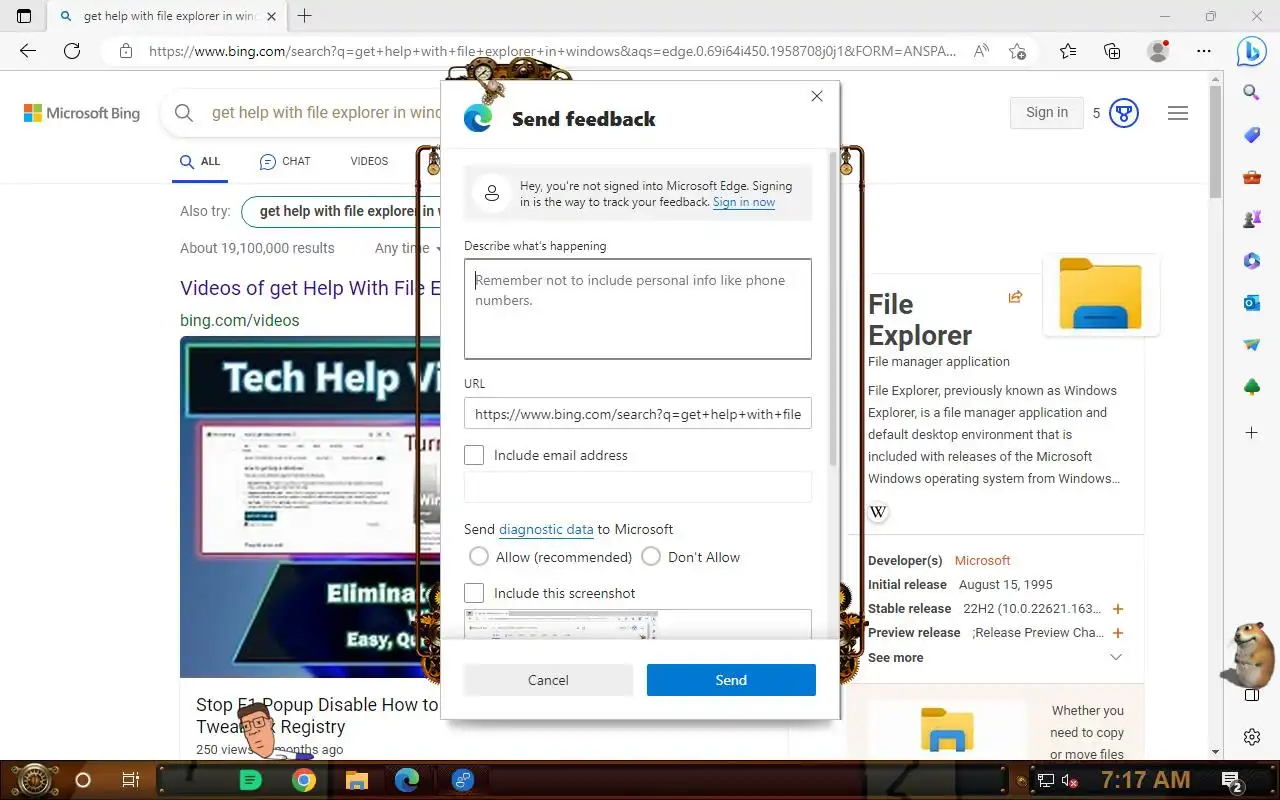Click the sidebar Search magnifier icon
This screenshot has width=1280, height=800.
point(1251,92)
